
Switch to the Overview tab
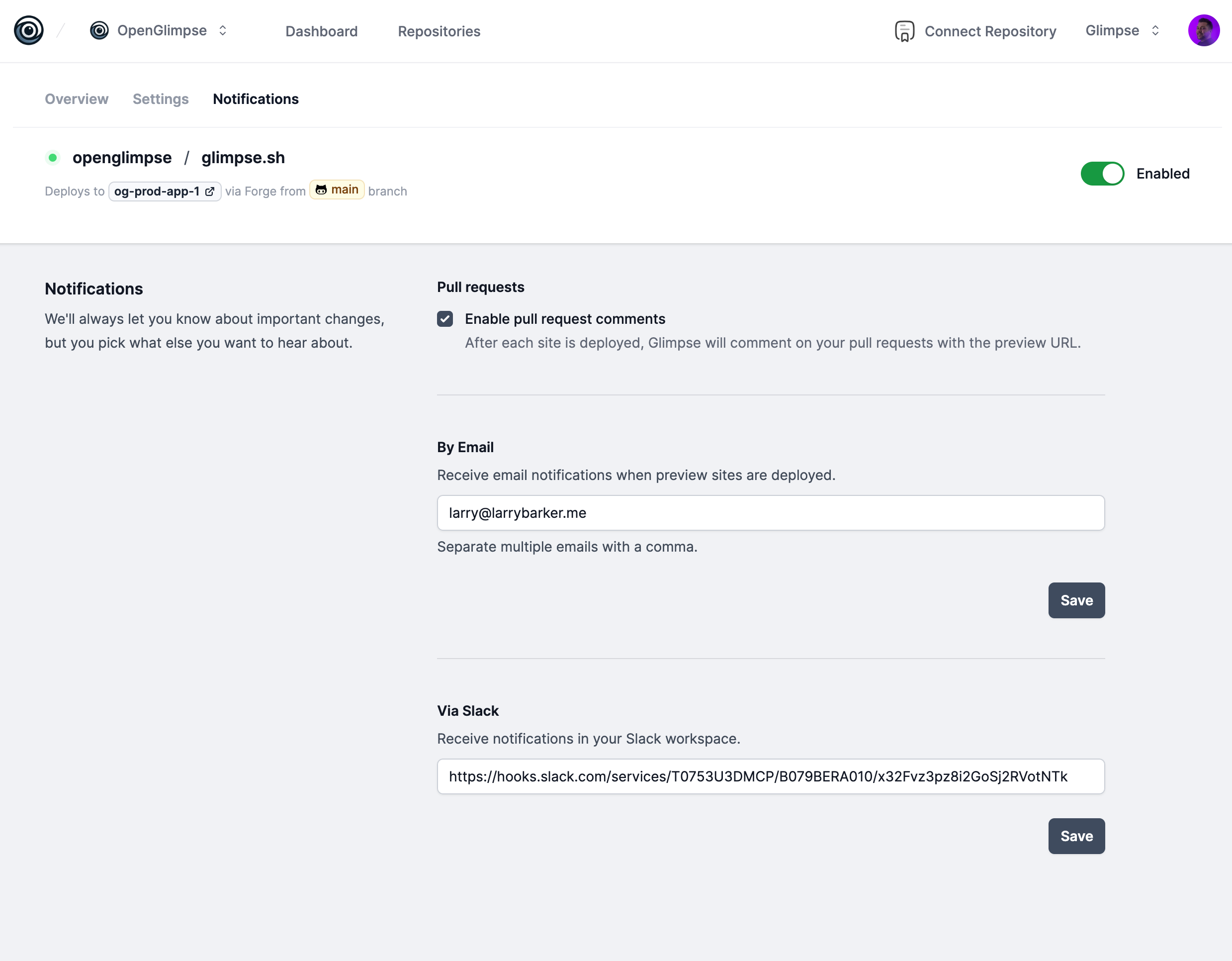click(x=77, y=99)
